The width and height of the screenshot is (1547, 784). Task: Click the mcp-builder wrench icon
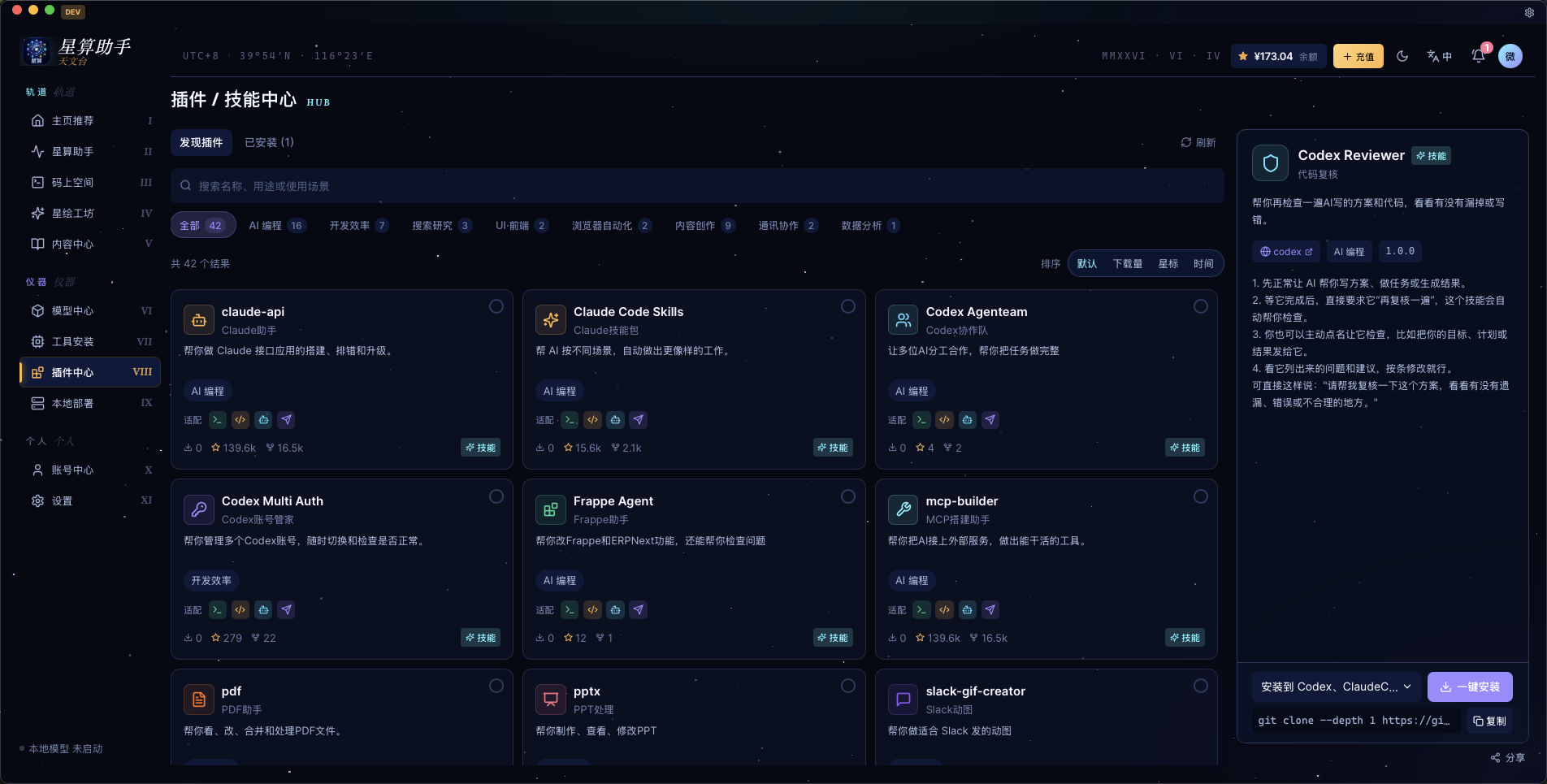coord(903,509)
